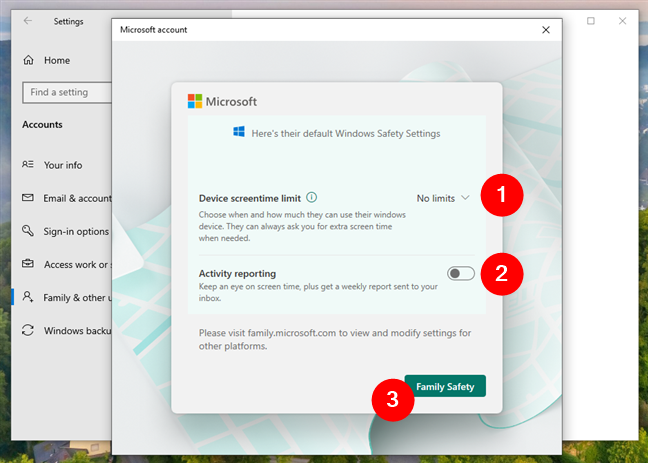The height and width of the screenshot is (463, 648).
Task: Click the Microsoft logo in the dialog
Action: coord(195,101)
